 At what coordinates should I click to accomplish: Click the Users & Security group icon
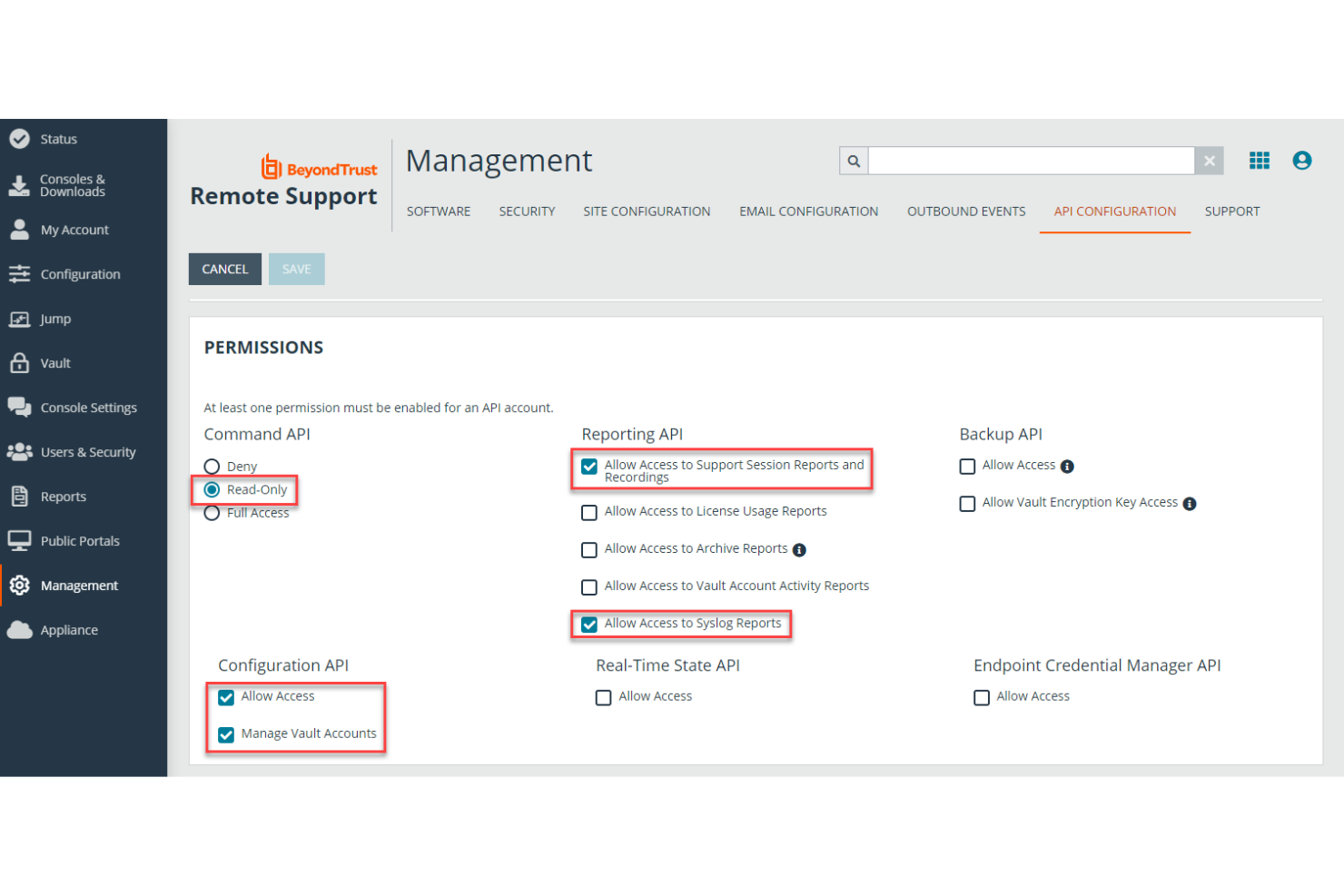[19, 452]
